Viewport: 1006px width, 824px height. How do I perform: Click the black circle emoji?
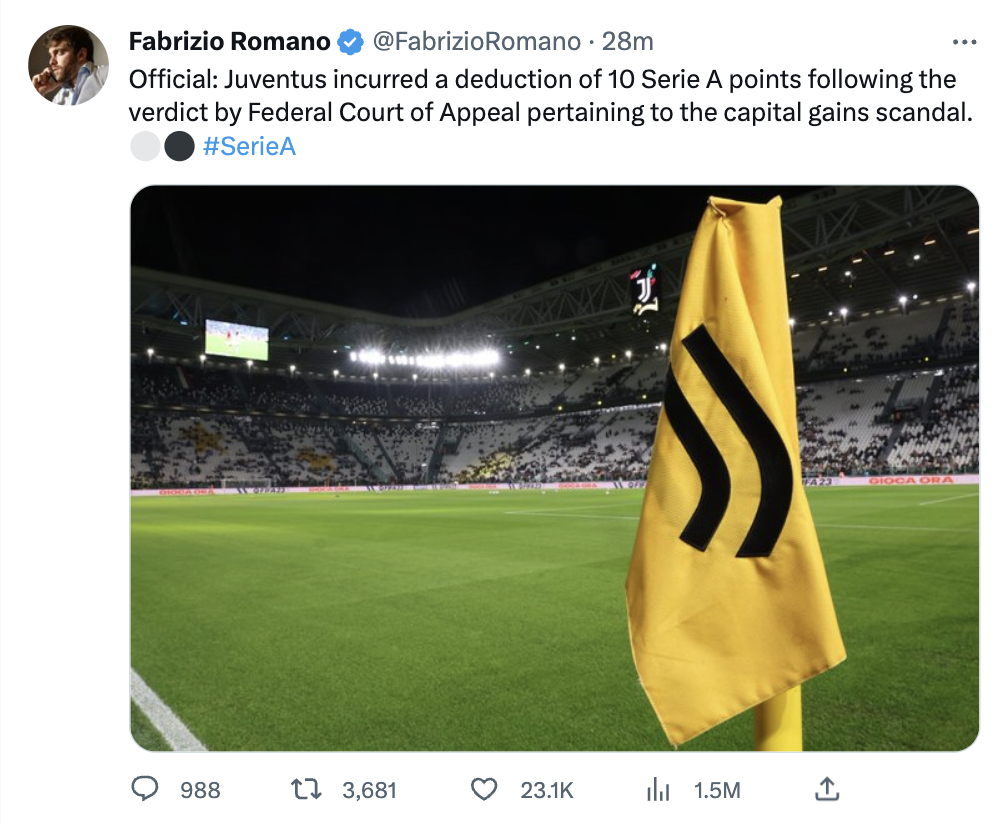click(178, 147)
